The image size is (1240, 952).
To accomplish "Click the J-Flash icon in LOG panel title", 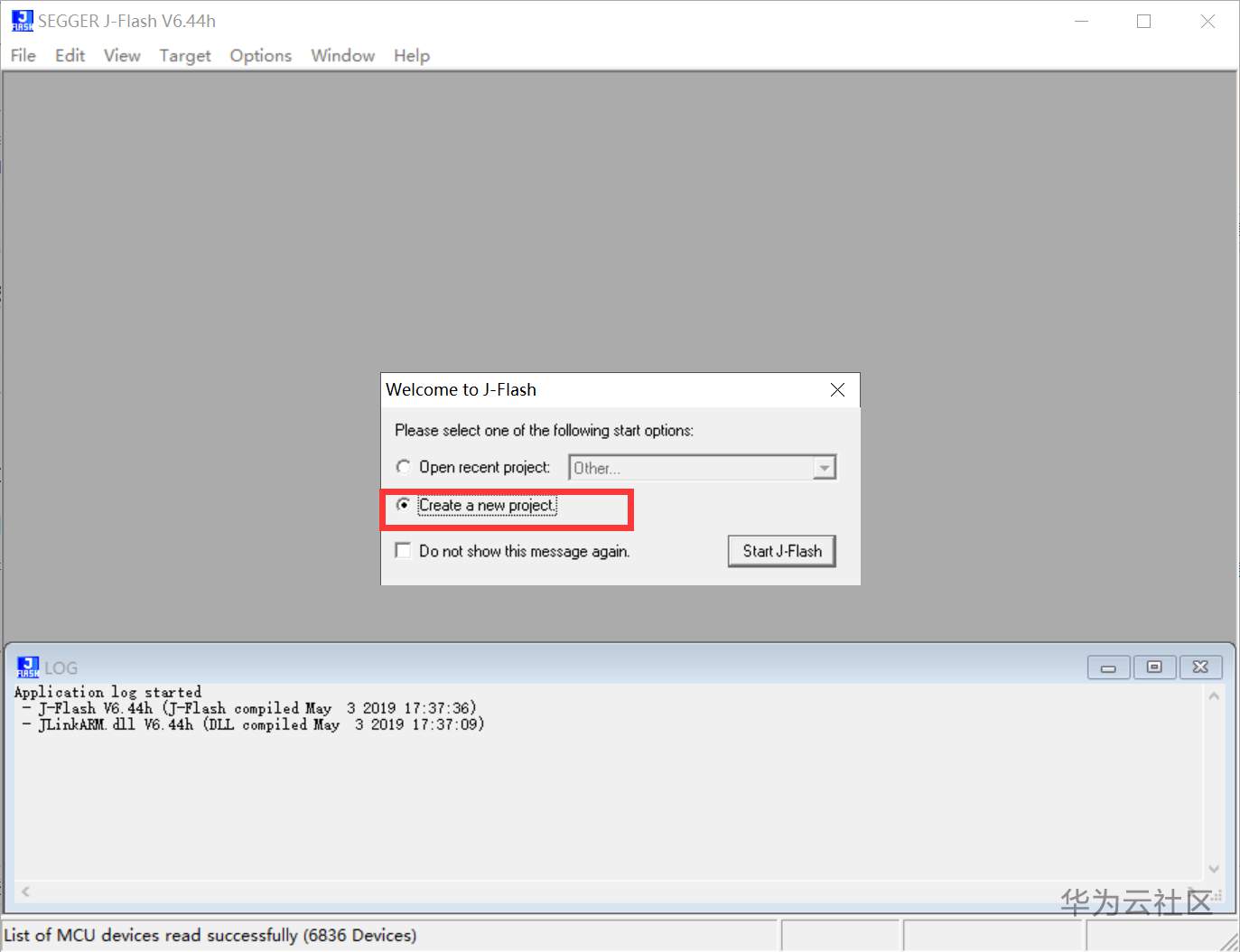I will pos(27,667).
